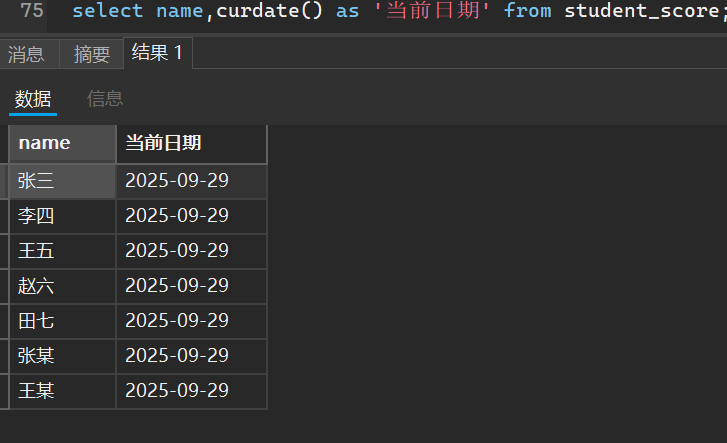Click the date cell in 李四's row
The width and height of the screenshot is (727, 443).
[191, 216]
